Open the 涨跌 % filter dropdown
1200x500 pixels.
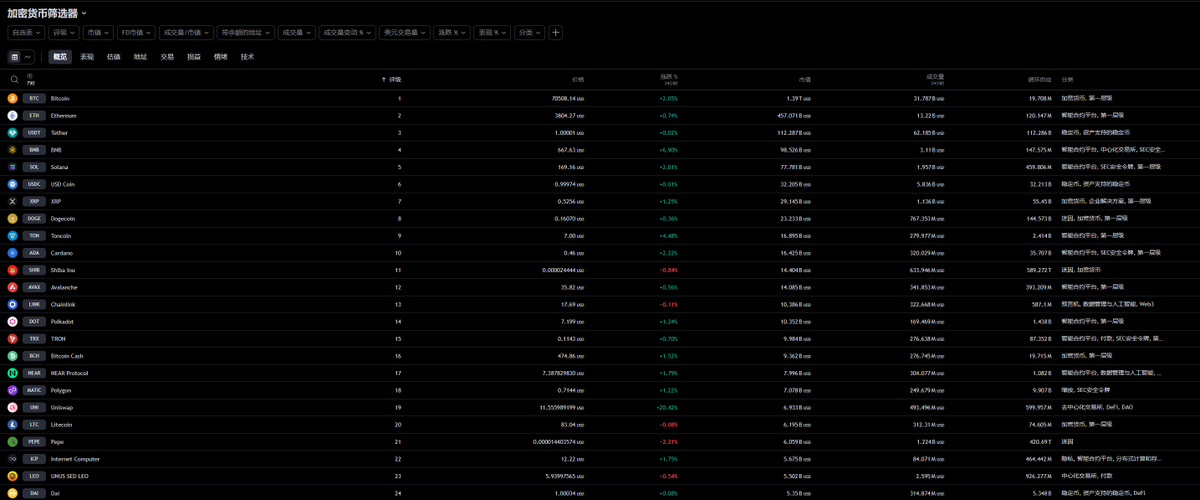(x=452, y=33)
